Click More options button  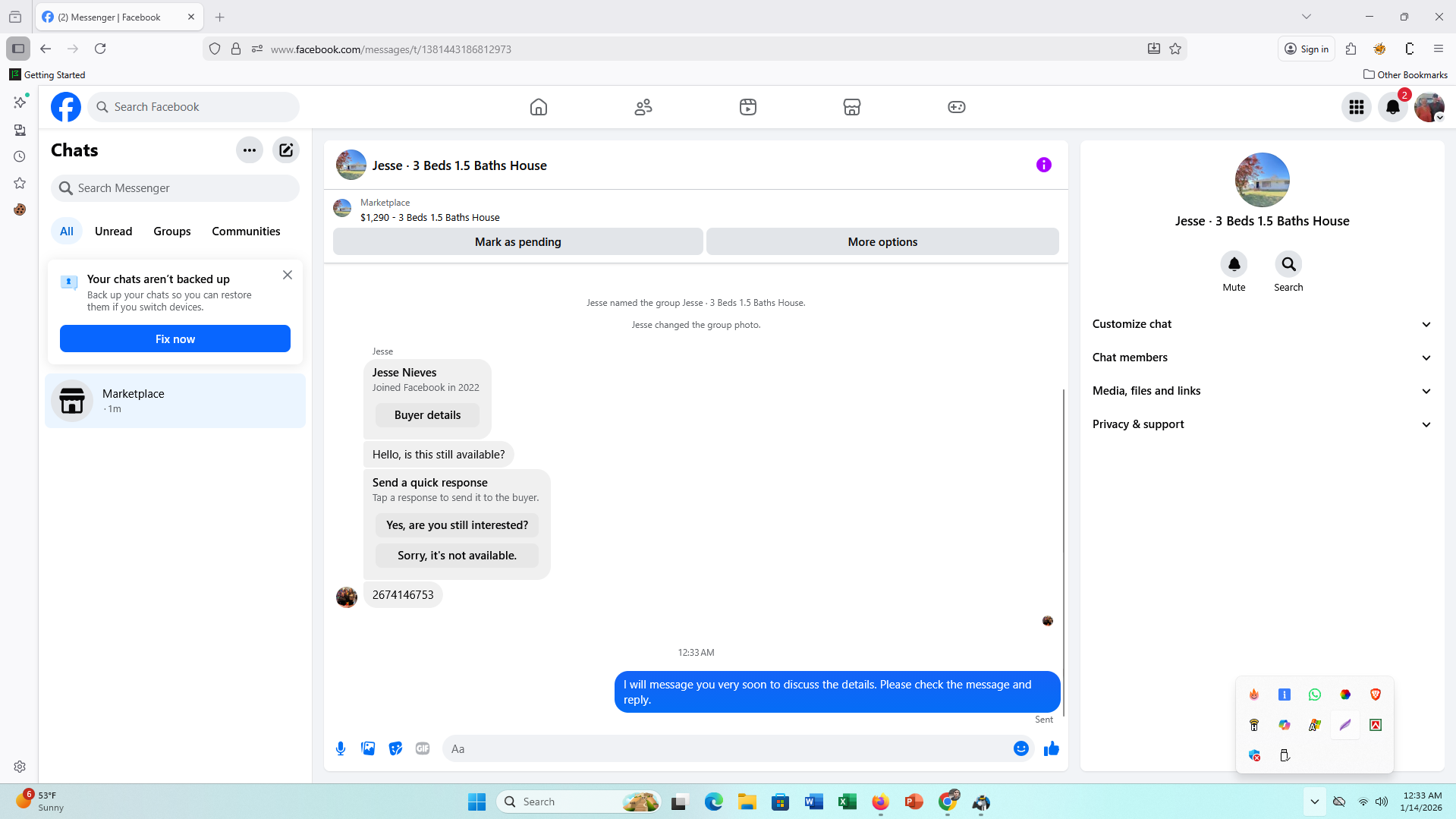pyautogui.click(x=882, y=242)
